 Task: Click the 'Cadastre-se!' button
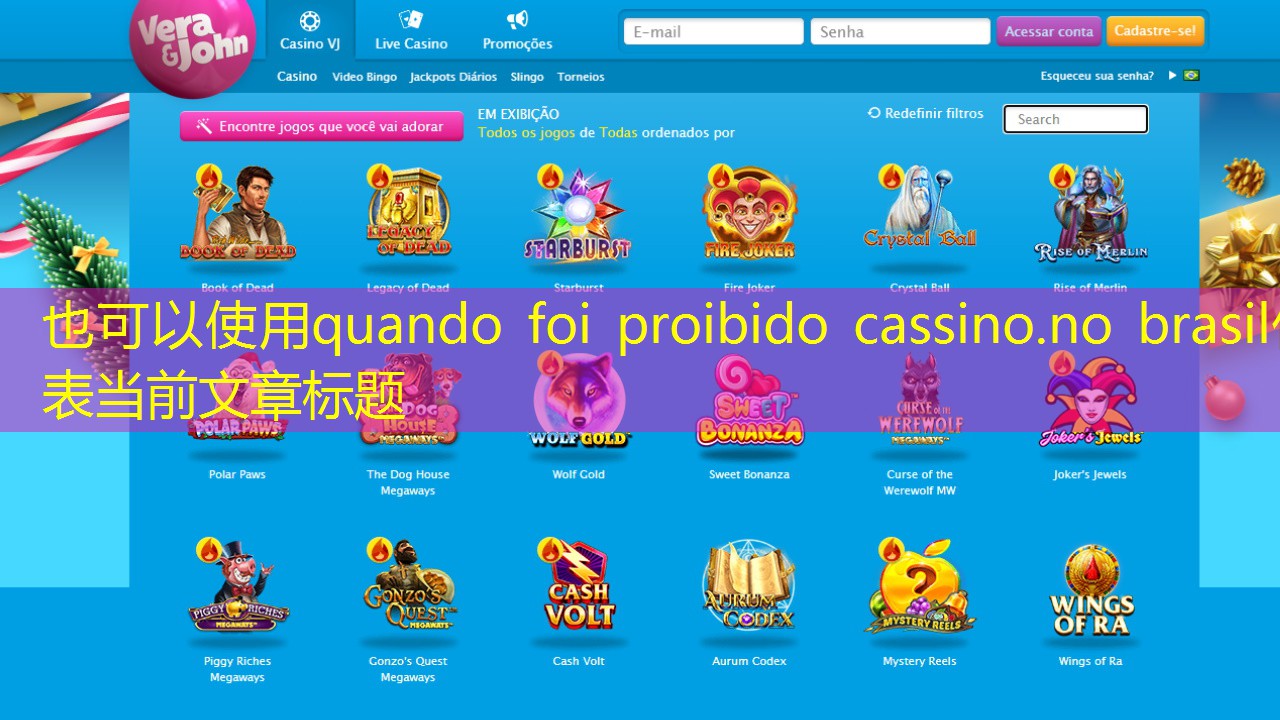tap(1155, 31)
